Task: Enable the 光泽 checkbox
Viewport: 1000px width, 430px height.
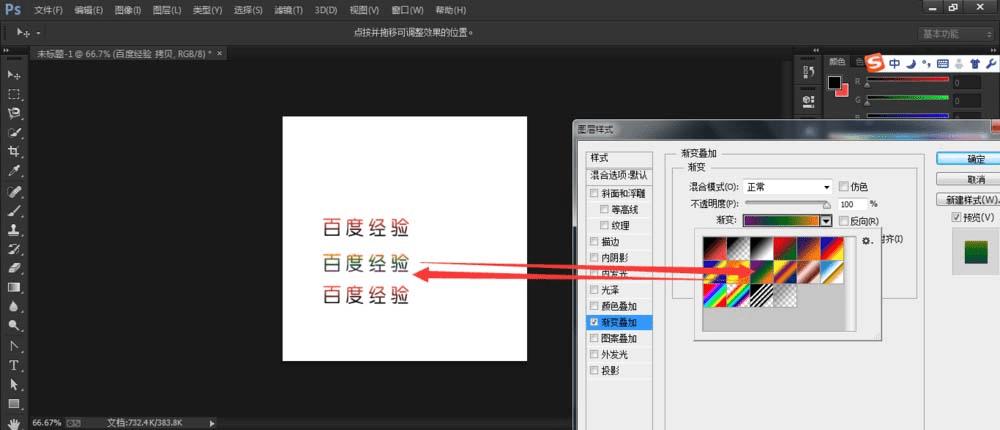Action: [594, 290]
